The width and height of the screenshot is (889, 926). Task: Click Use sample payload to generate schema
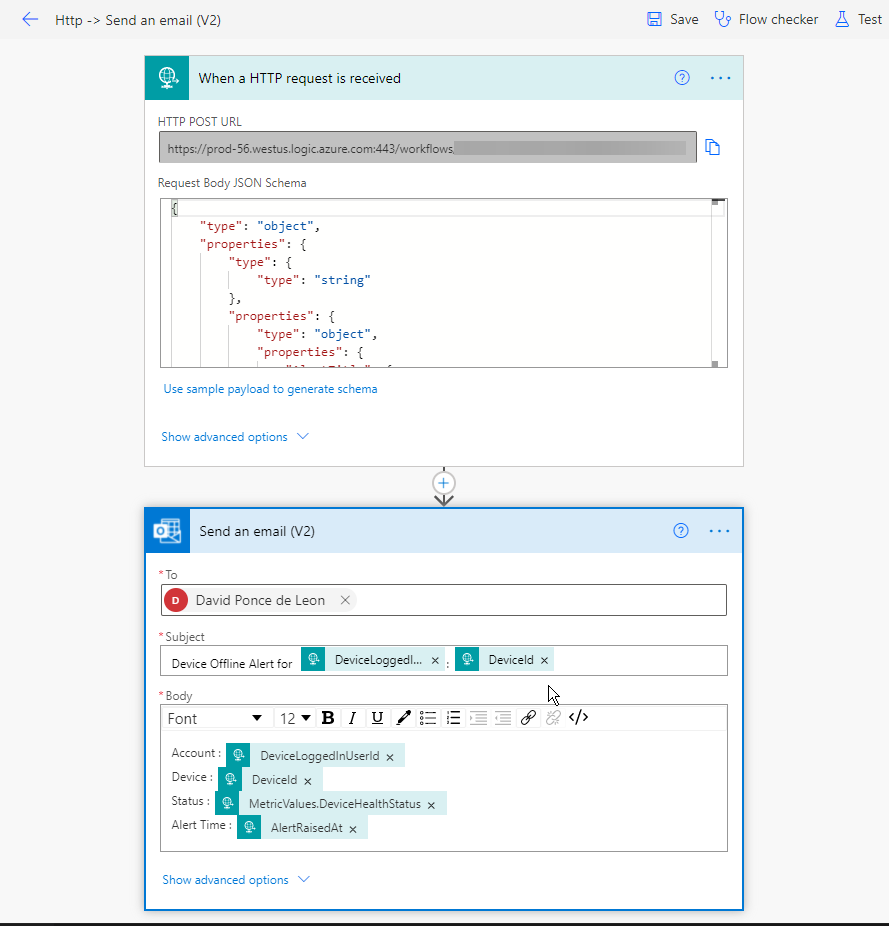(x=270, y=389)
